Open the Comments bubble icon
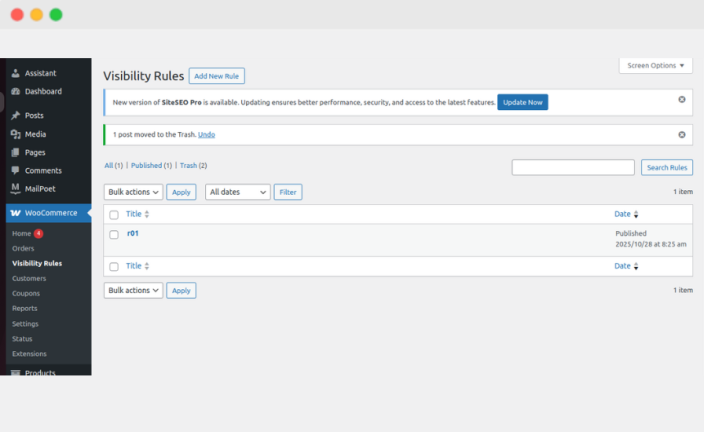The height and width of the screenshot is (432, 704). [x=15, y=170]
